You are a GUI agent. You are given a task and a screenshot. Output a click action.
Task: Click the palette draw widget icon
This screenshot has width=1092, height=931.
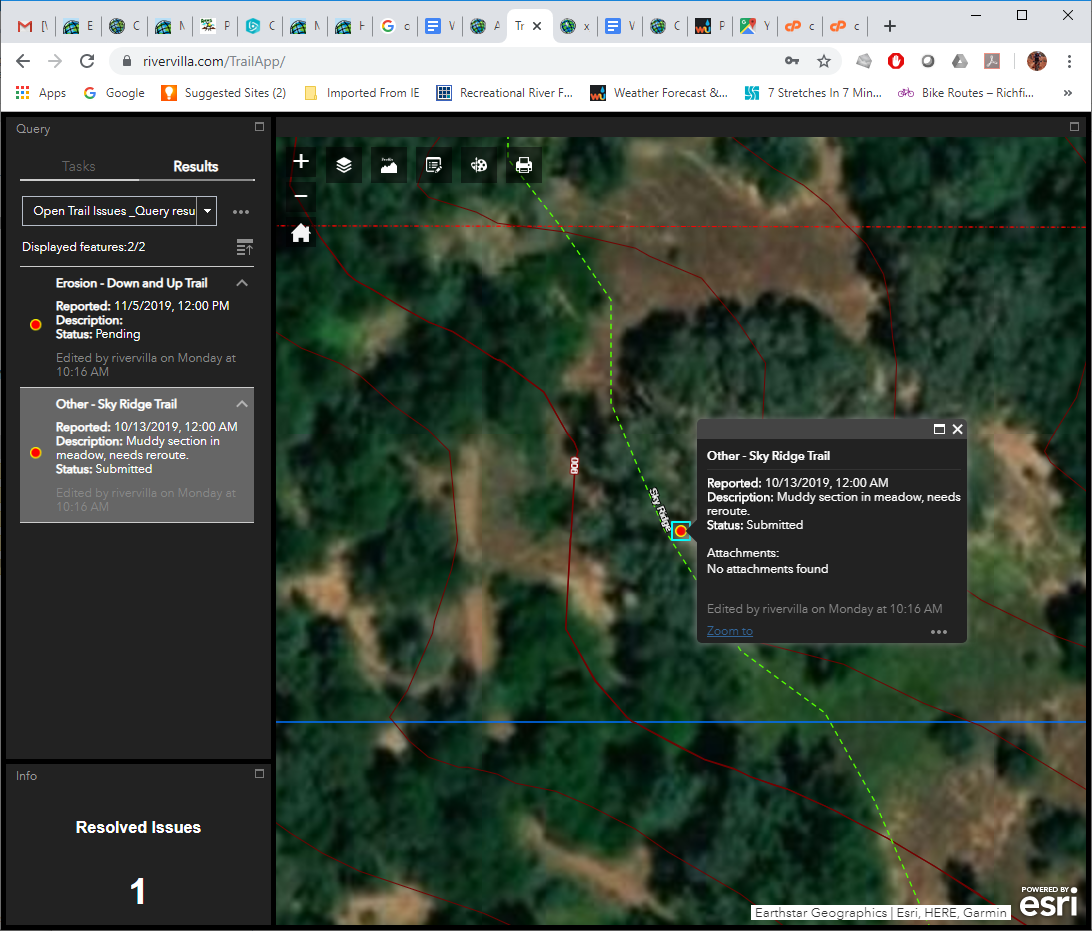pyautogui.click(x=479, y=166)
